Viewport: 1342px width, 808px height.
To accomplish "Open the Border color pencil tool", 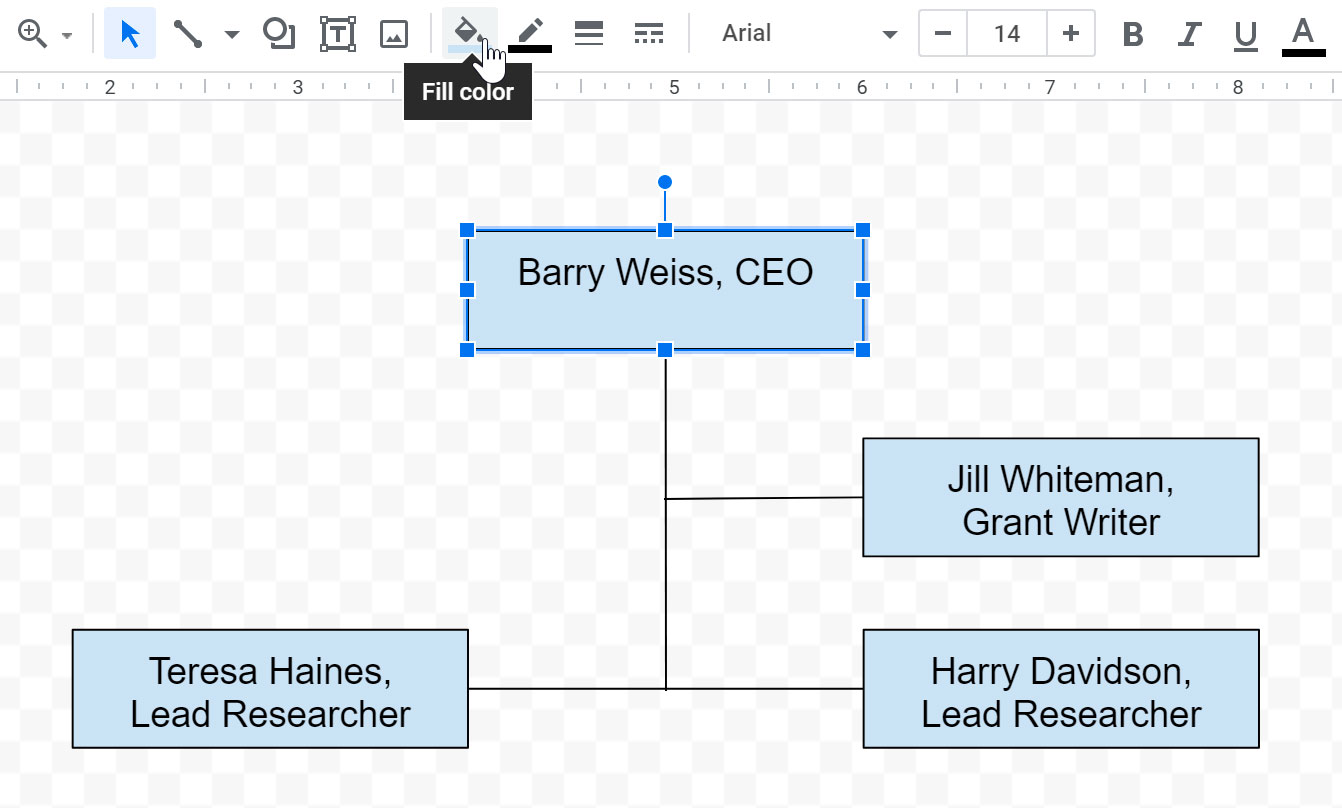I will [x=530, y=34].
